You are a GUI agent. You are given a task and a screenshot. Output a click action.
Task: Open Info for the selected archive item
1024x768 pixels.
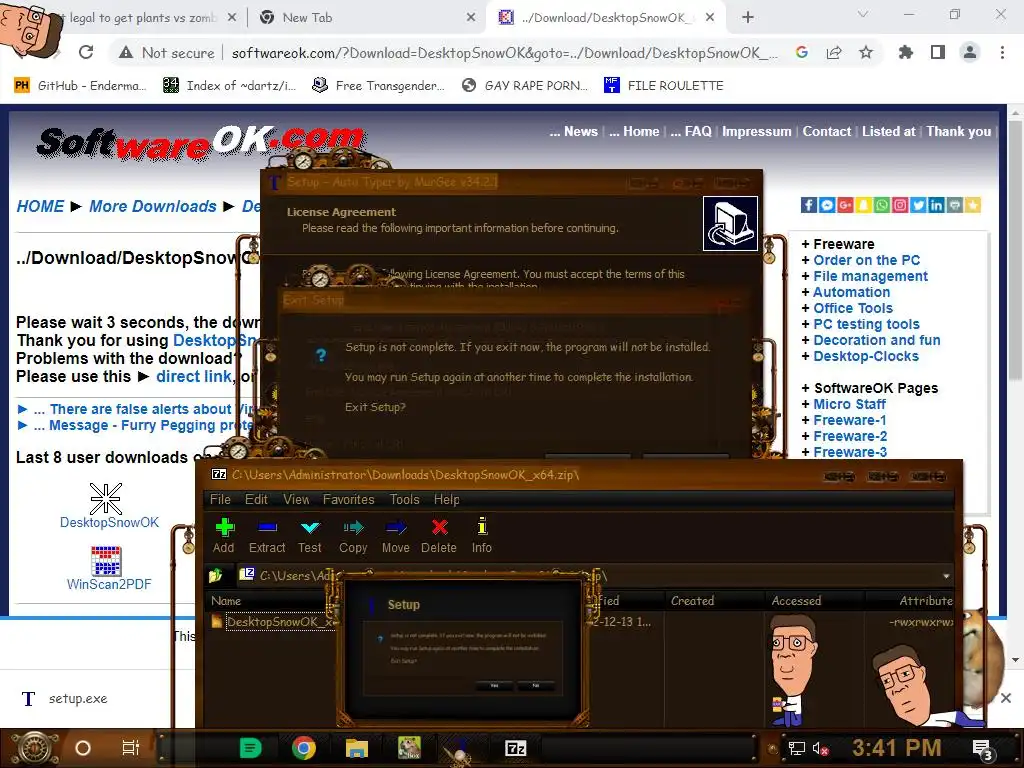[x=482, y=536]
